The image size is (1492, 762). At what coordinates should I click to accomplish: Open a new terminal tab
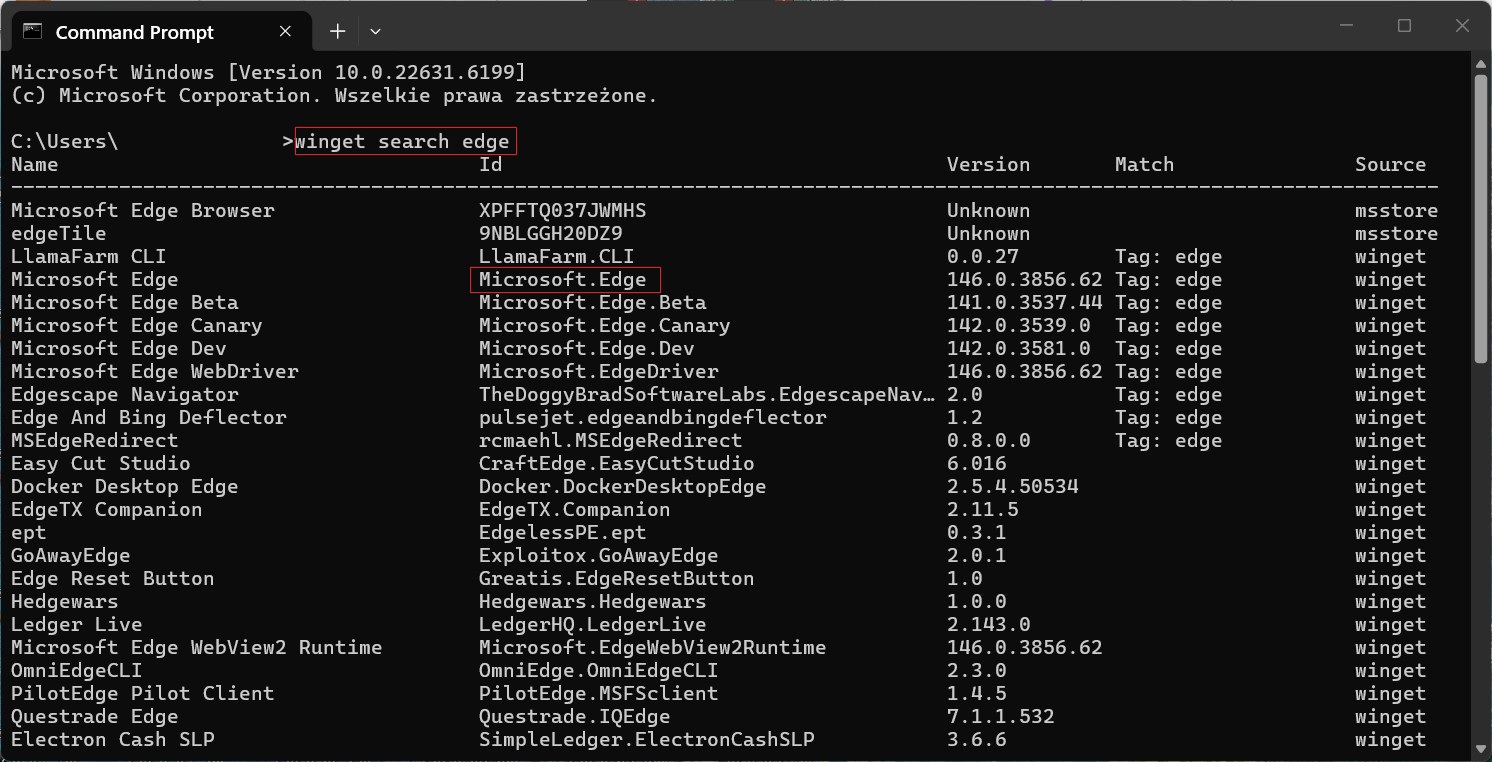click(337, 31)
